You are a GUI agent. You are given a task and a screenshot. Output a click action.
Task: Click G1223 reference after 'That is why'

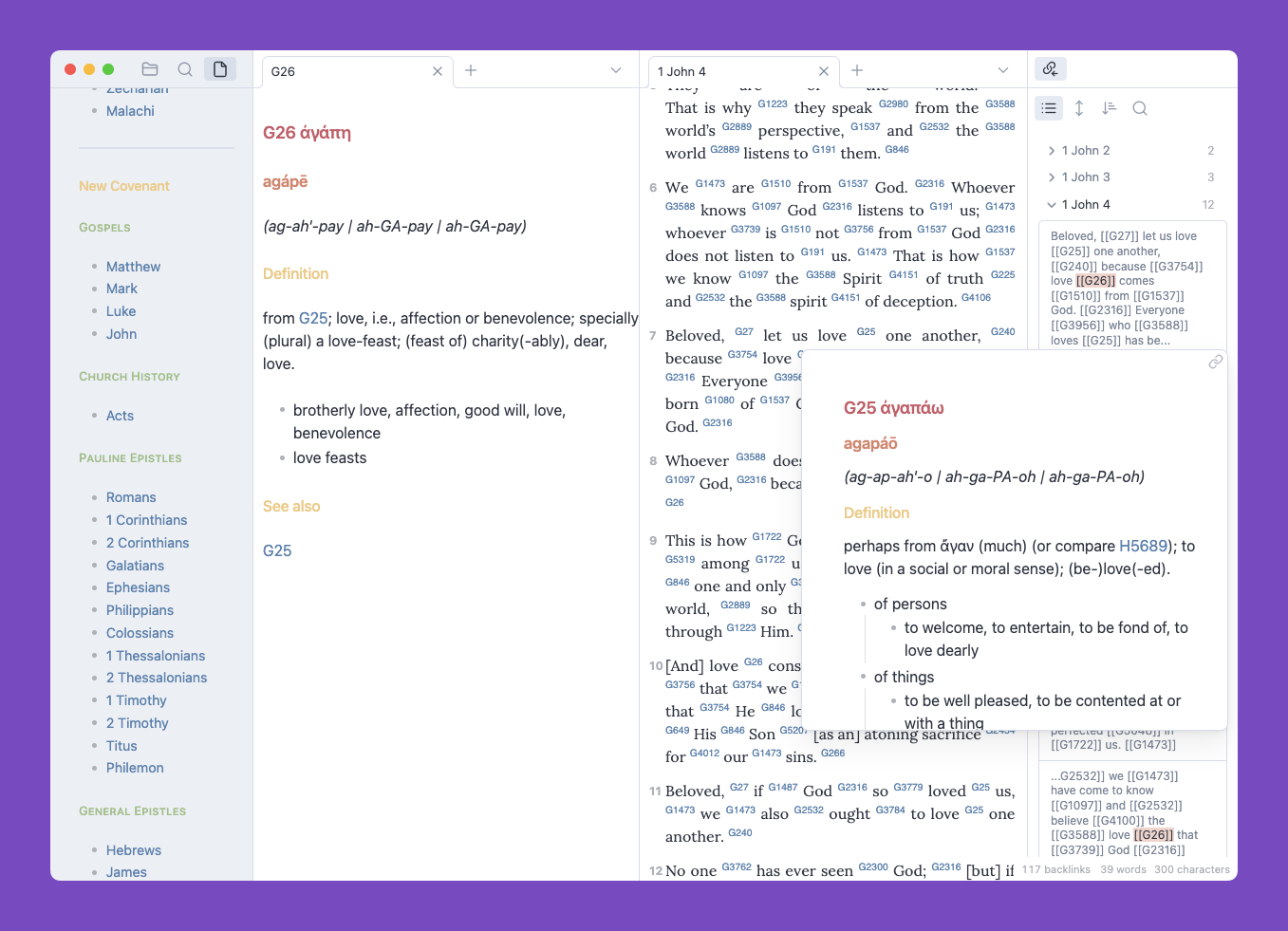773,104
